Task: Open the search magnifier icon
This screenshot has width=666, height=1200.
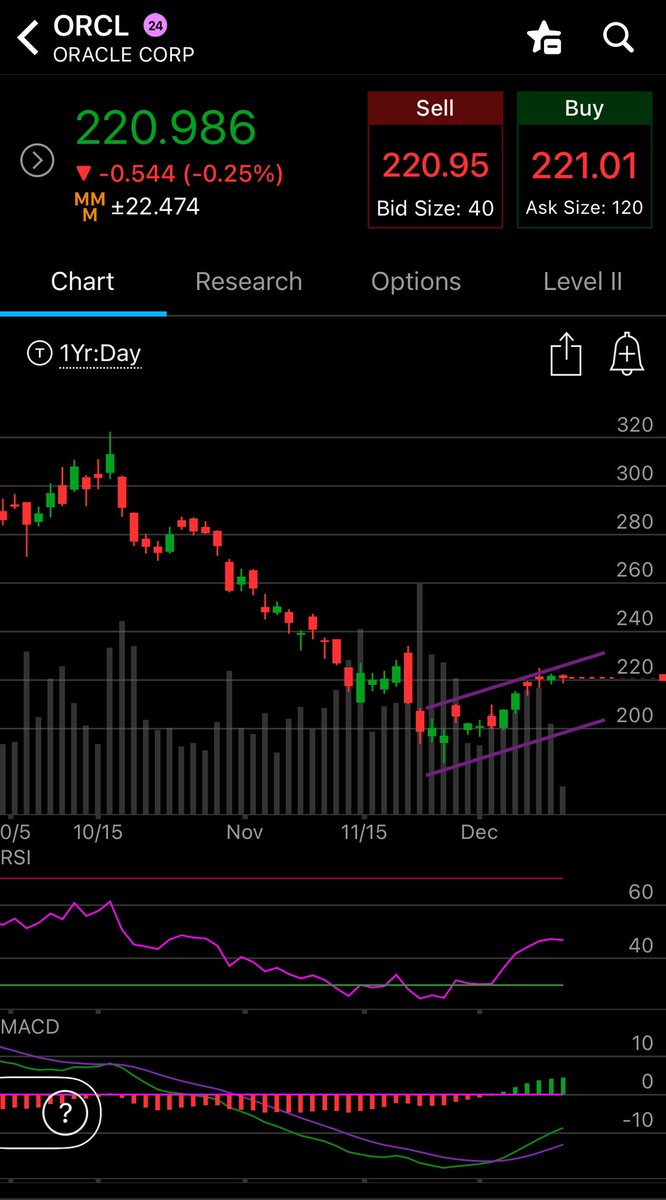Action: 618,38
